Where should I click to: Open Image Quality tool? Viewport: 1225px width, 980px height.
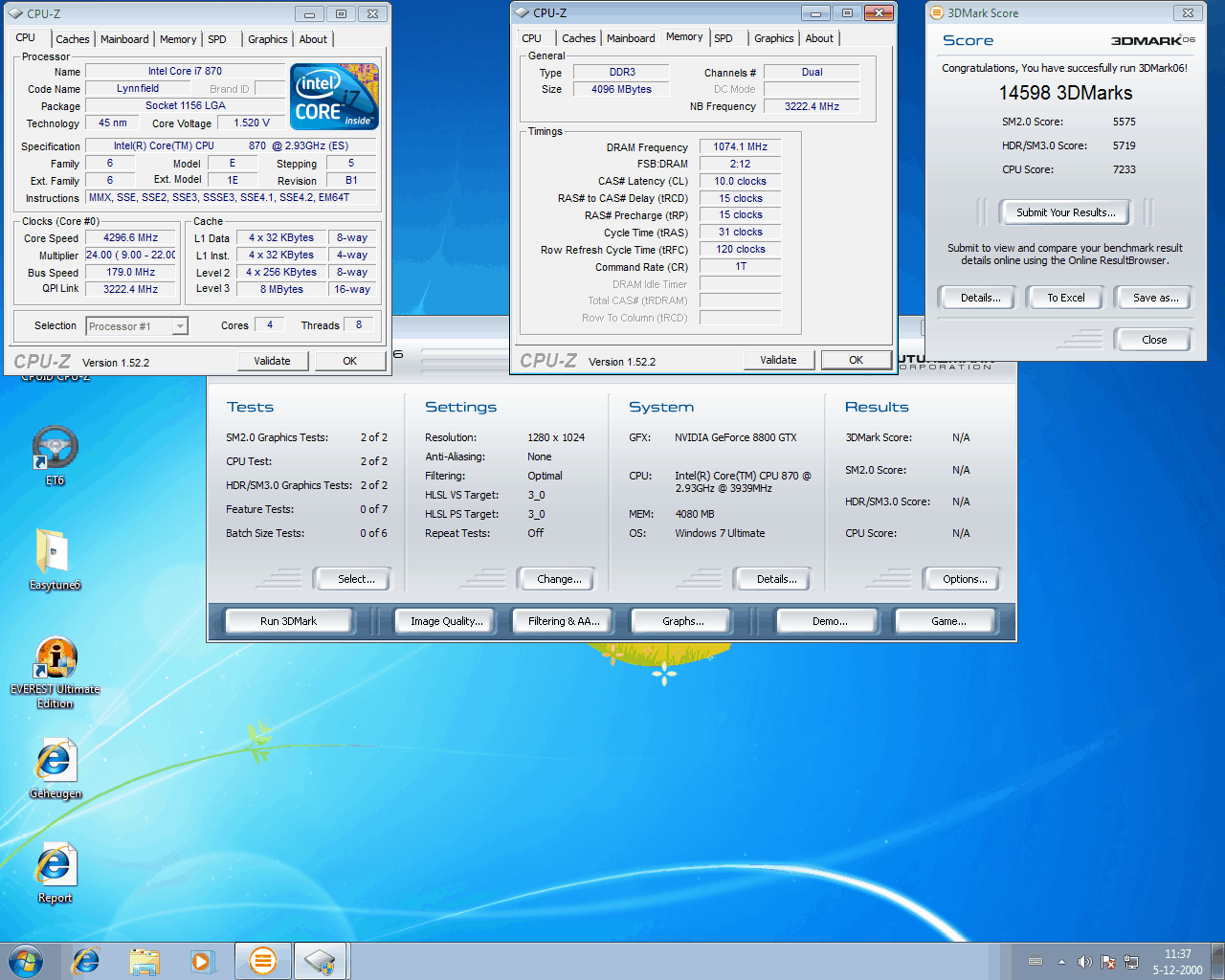(x=446, y=621)
